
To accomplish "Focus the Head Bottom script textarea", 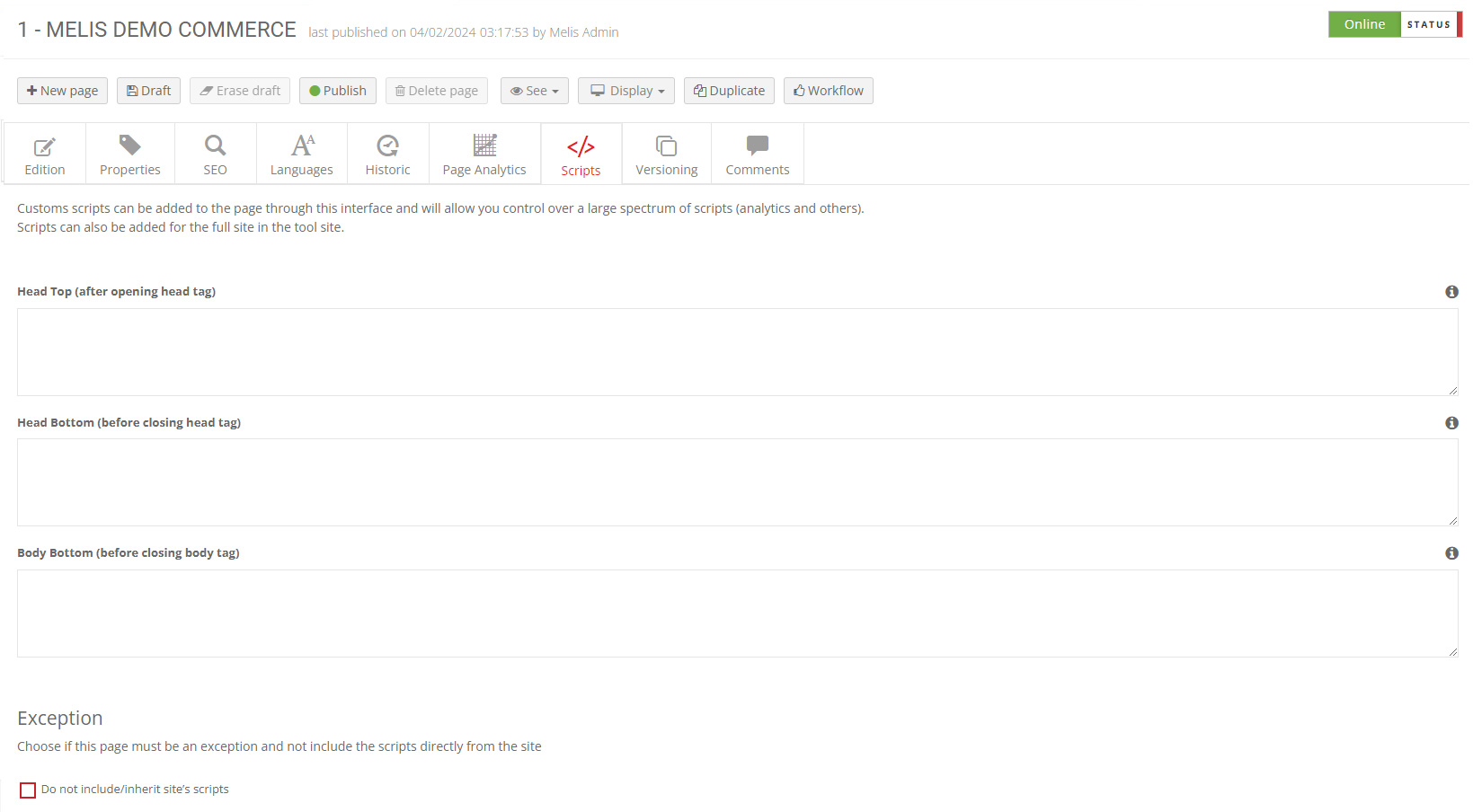I will coord(738,482).
